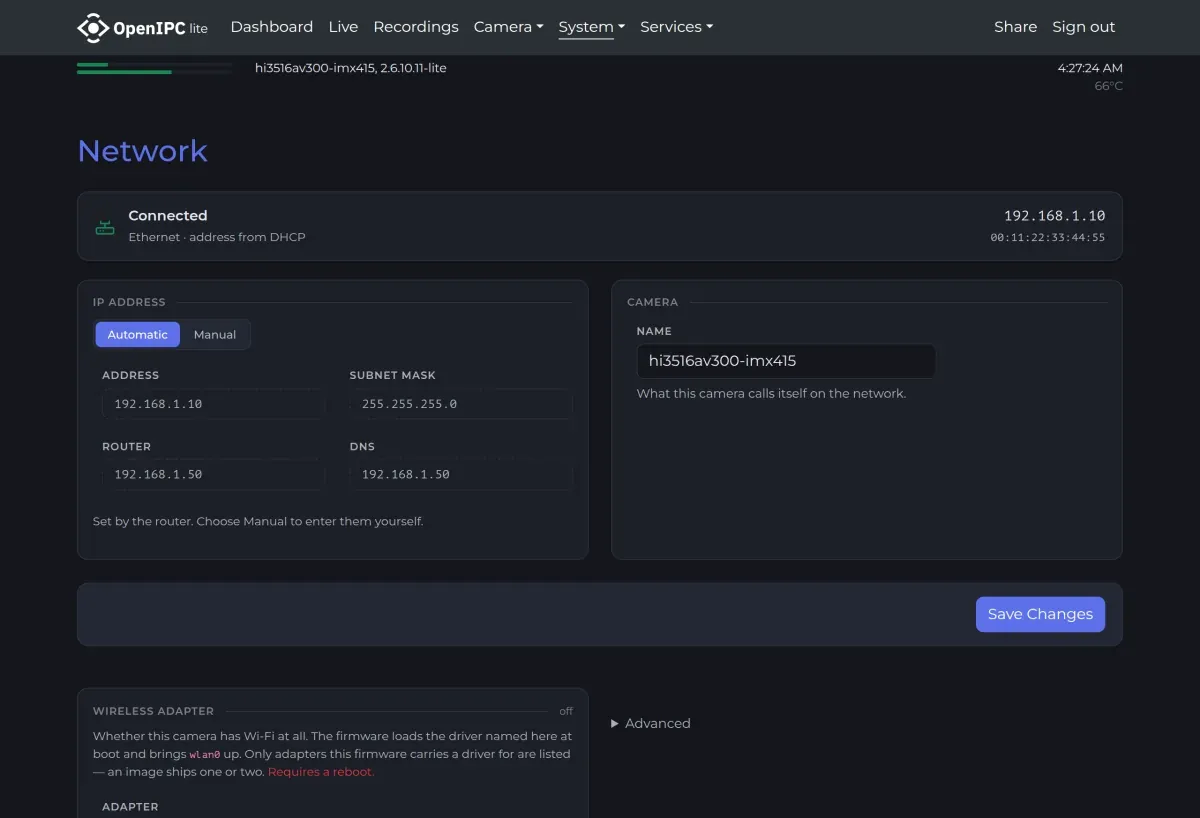1200x818 pixels.
Task: Expand the Camera dropdown menu
Action: click(508, 27)
